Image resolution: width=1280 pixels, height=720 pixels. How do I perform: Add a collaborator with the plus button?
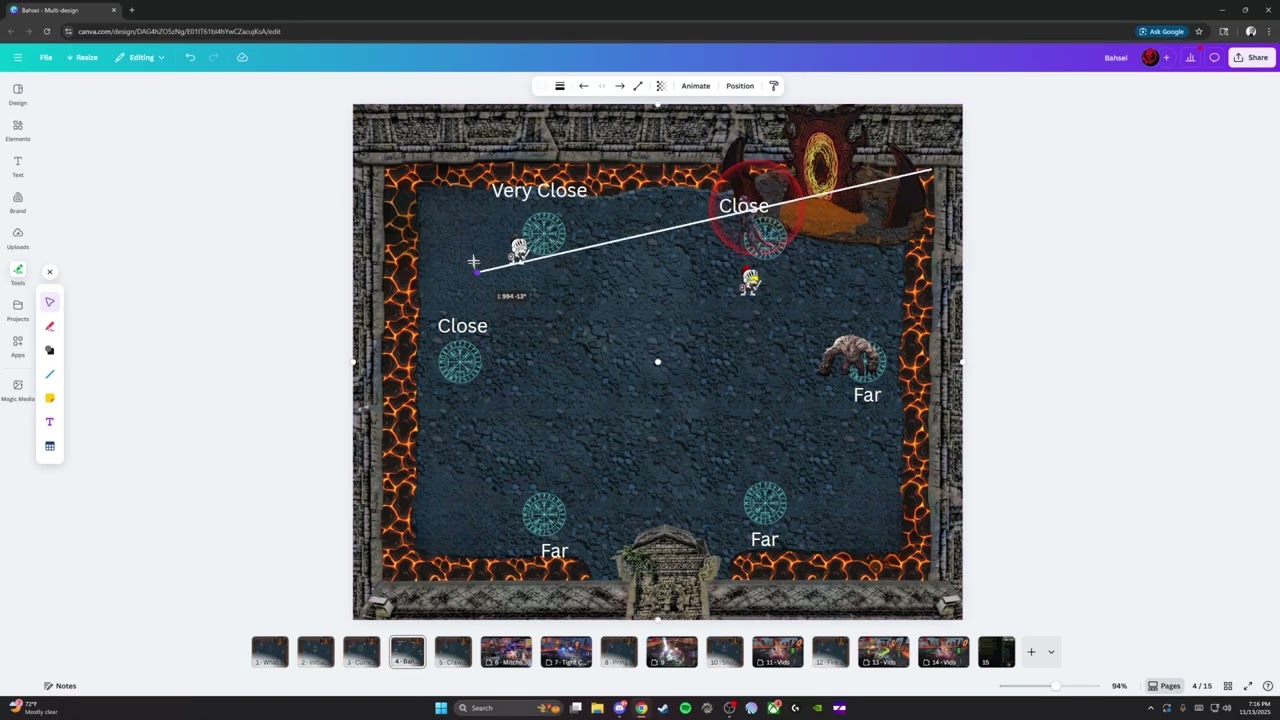[x=1166, y=57]
